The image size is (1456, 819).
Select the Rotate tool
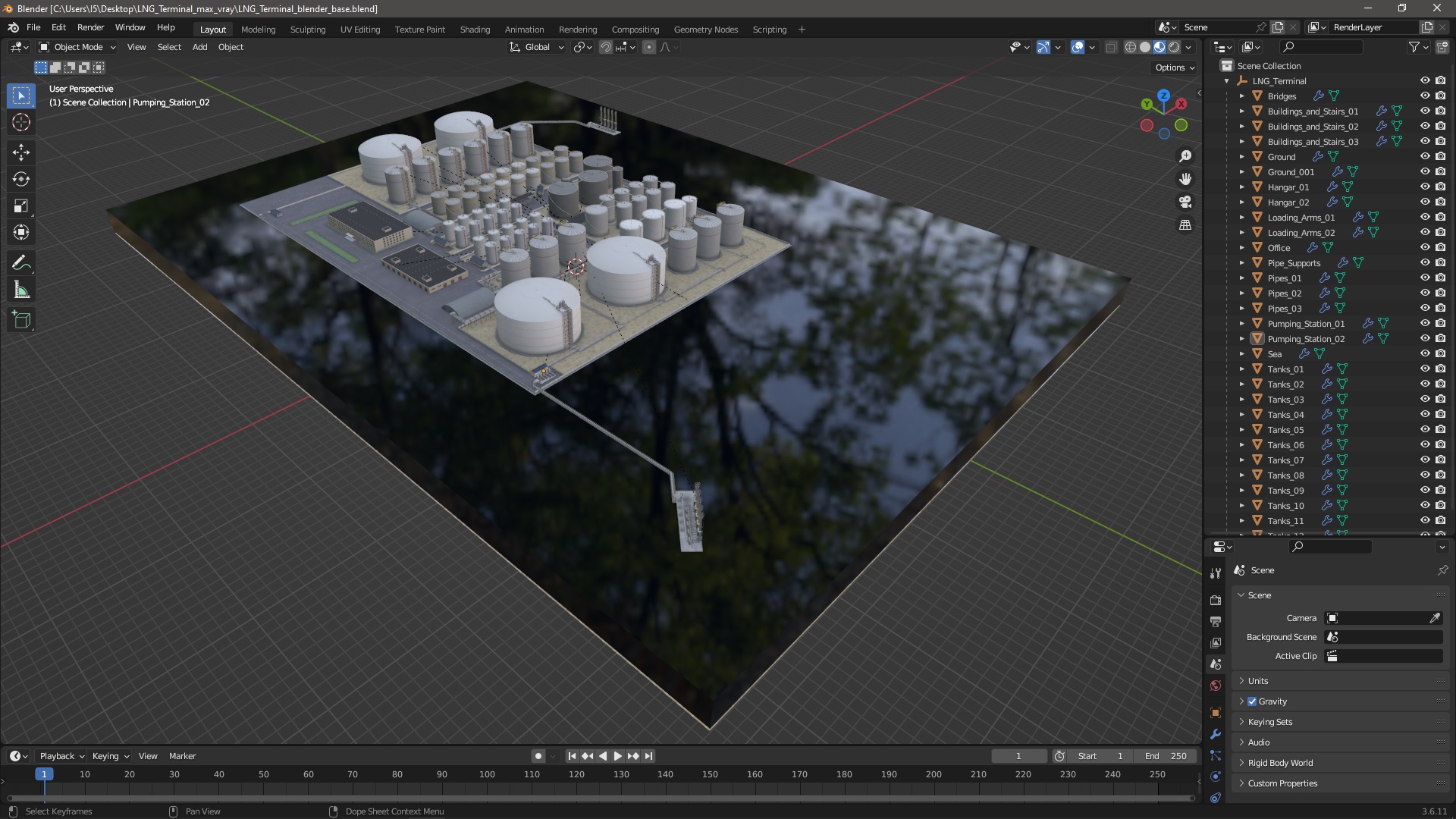21,179
